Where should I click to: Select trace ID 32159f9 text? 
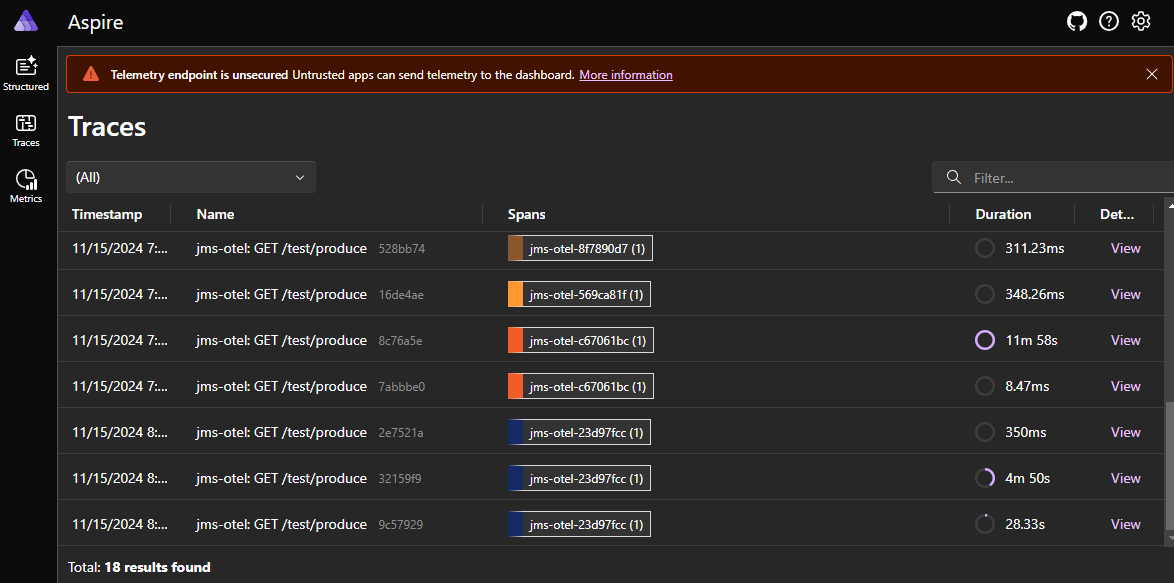[400, 479]
